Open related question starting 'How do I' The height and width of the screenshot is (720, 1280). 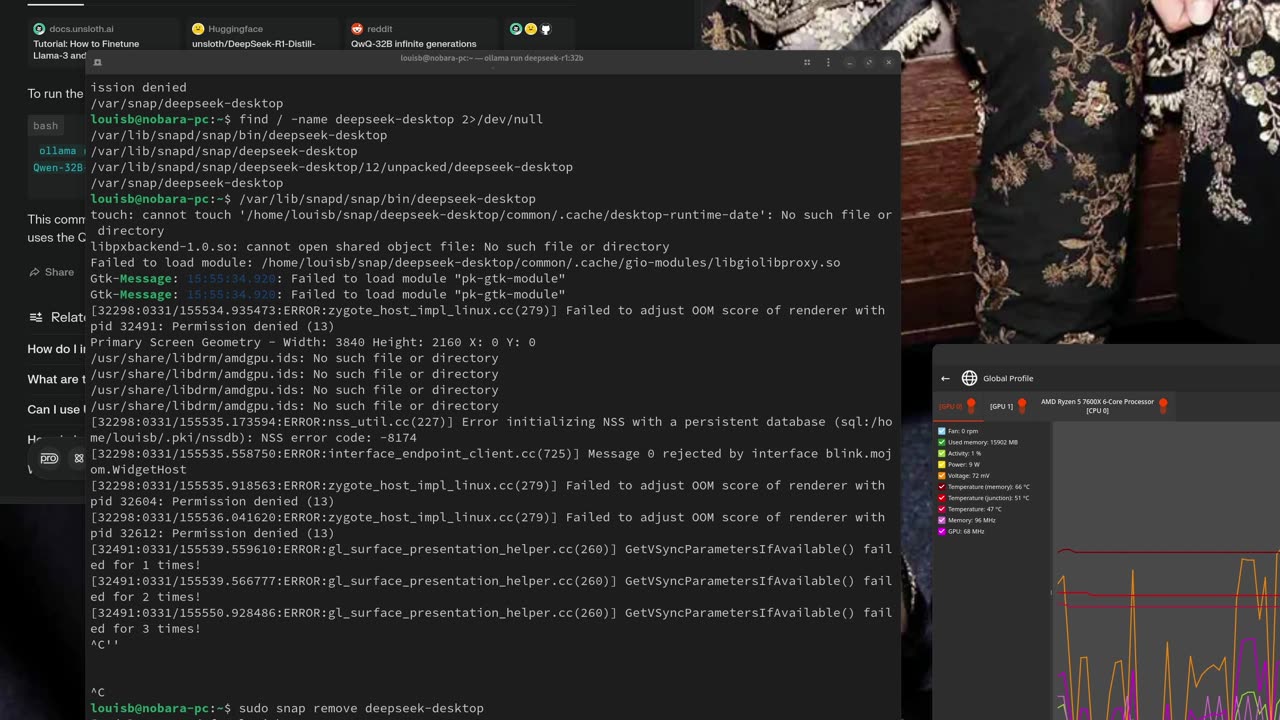point(55,349)
